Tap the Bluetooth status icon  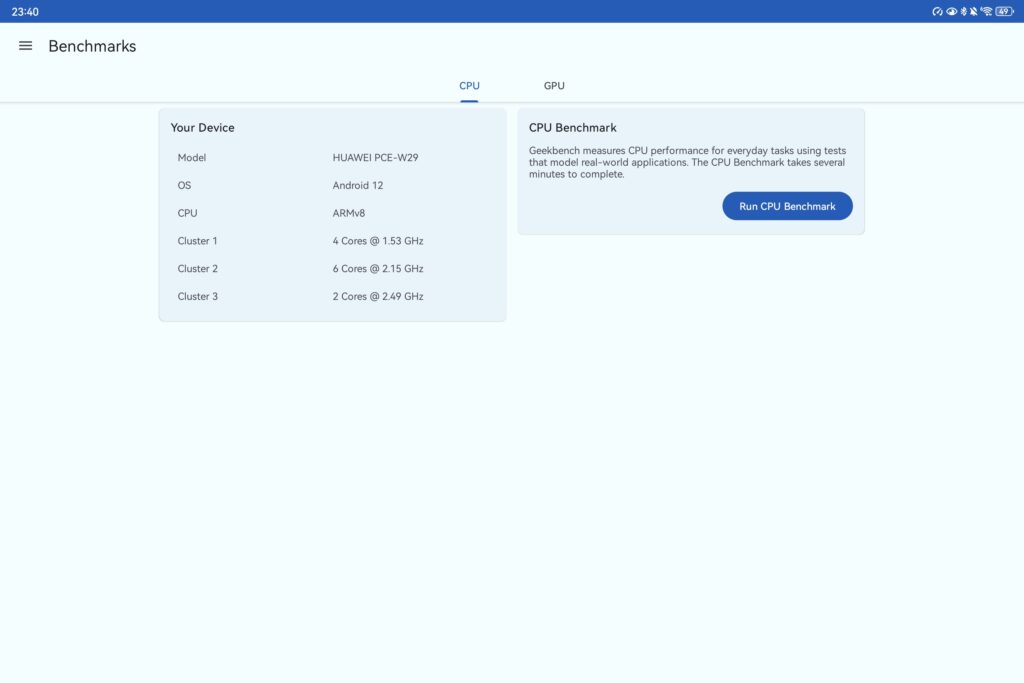coord(963,11)
